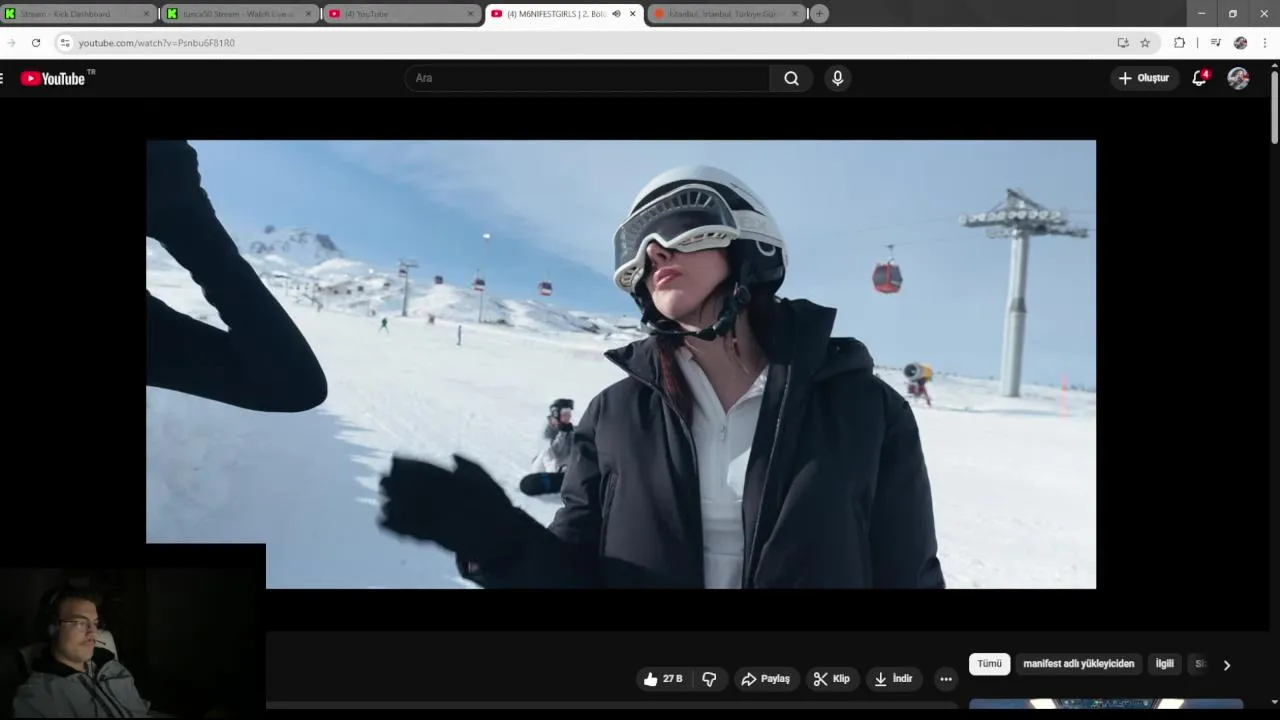
Task: Open media control icon in toolbar
Action: tap(1215, 43)
